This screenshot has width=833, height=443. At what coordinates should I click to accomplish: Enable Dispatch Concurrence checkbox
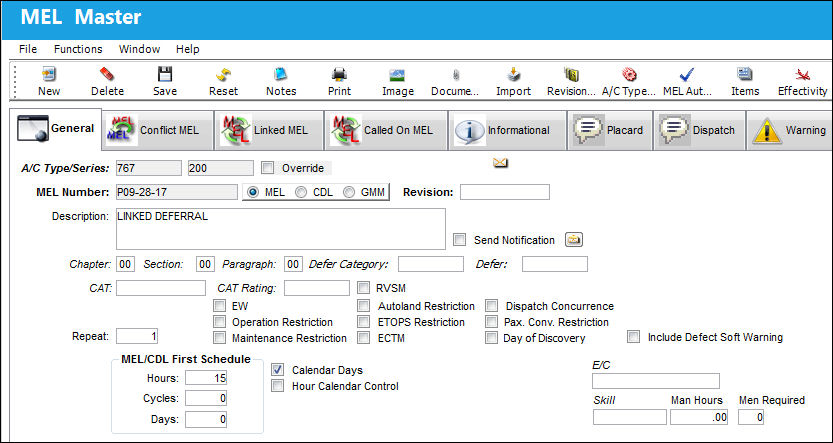tap(492, 306)
